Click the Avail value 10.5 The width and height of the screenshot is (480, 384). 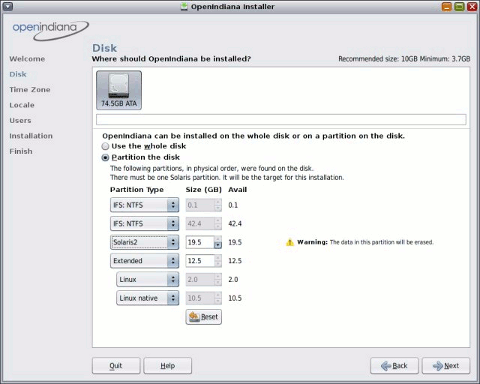[x=235, y=298]
